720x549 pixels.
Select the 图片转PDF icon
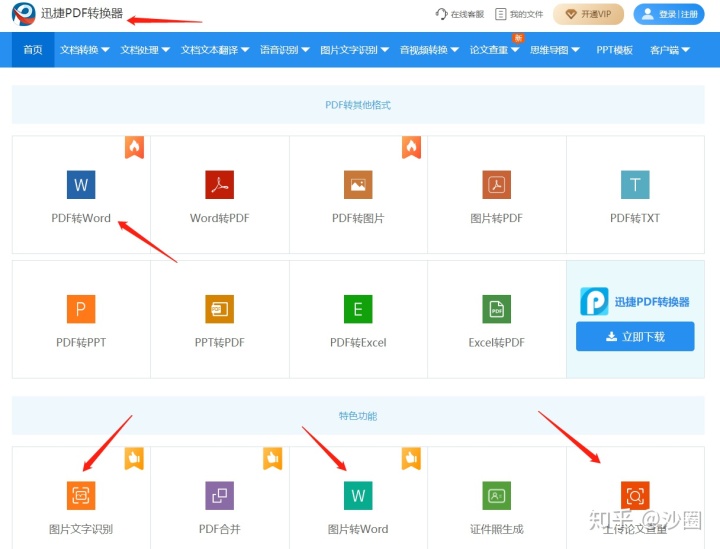click(496, 185)
